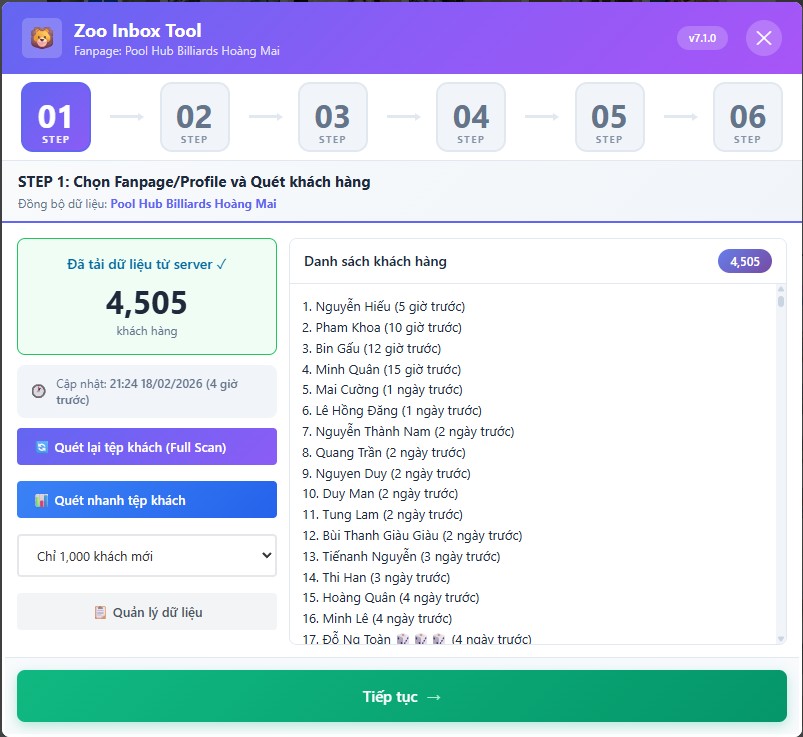
Task: Select customer Minh Lê
Action: click(377, 619)
